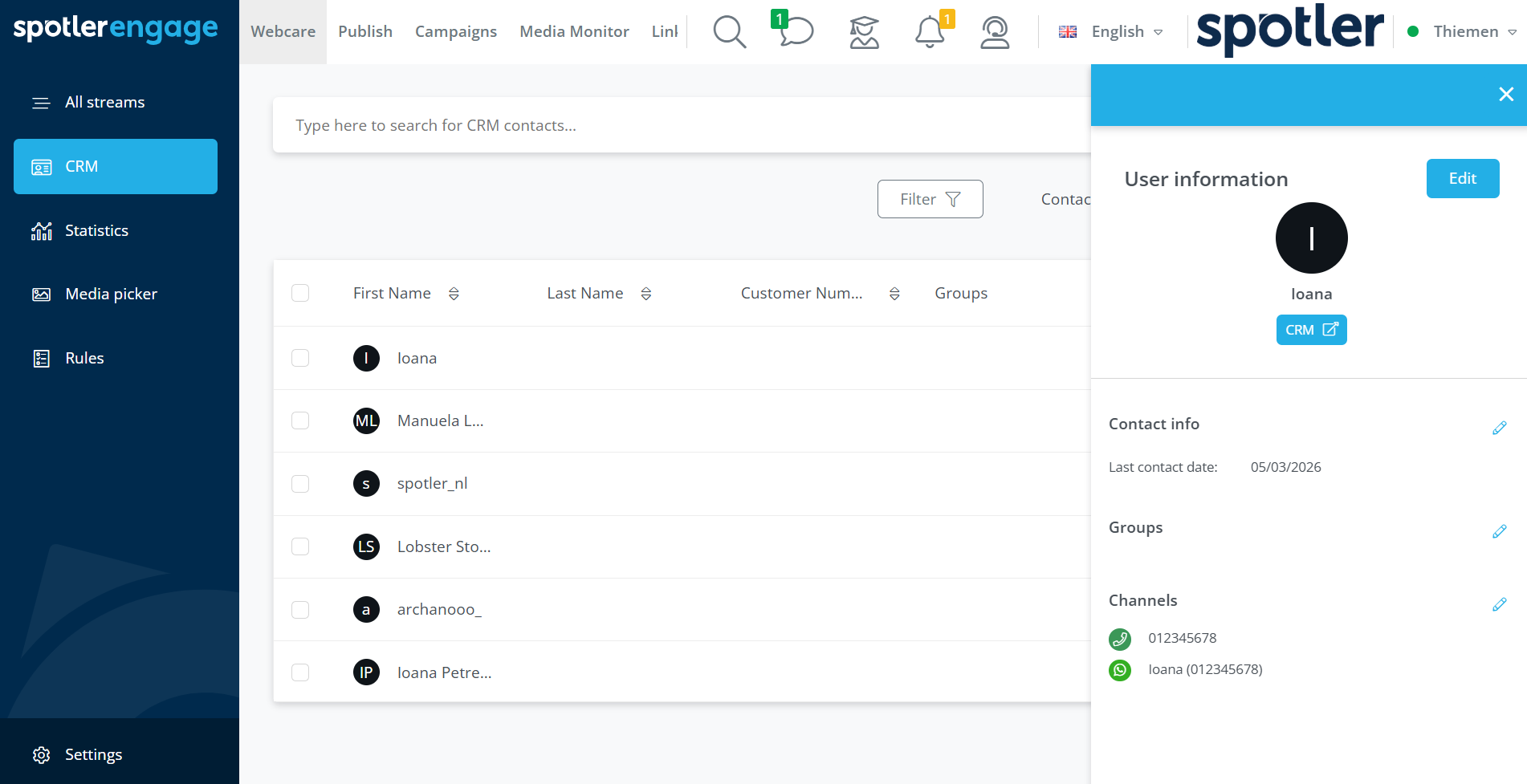Click the archanooo_ contact name
The height and width of the screenshot is (784, 1527).
pyautogui.click(x=439, y=610)
